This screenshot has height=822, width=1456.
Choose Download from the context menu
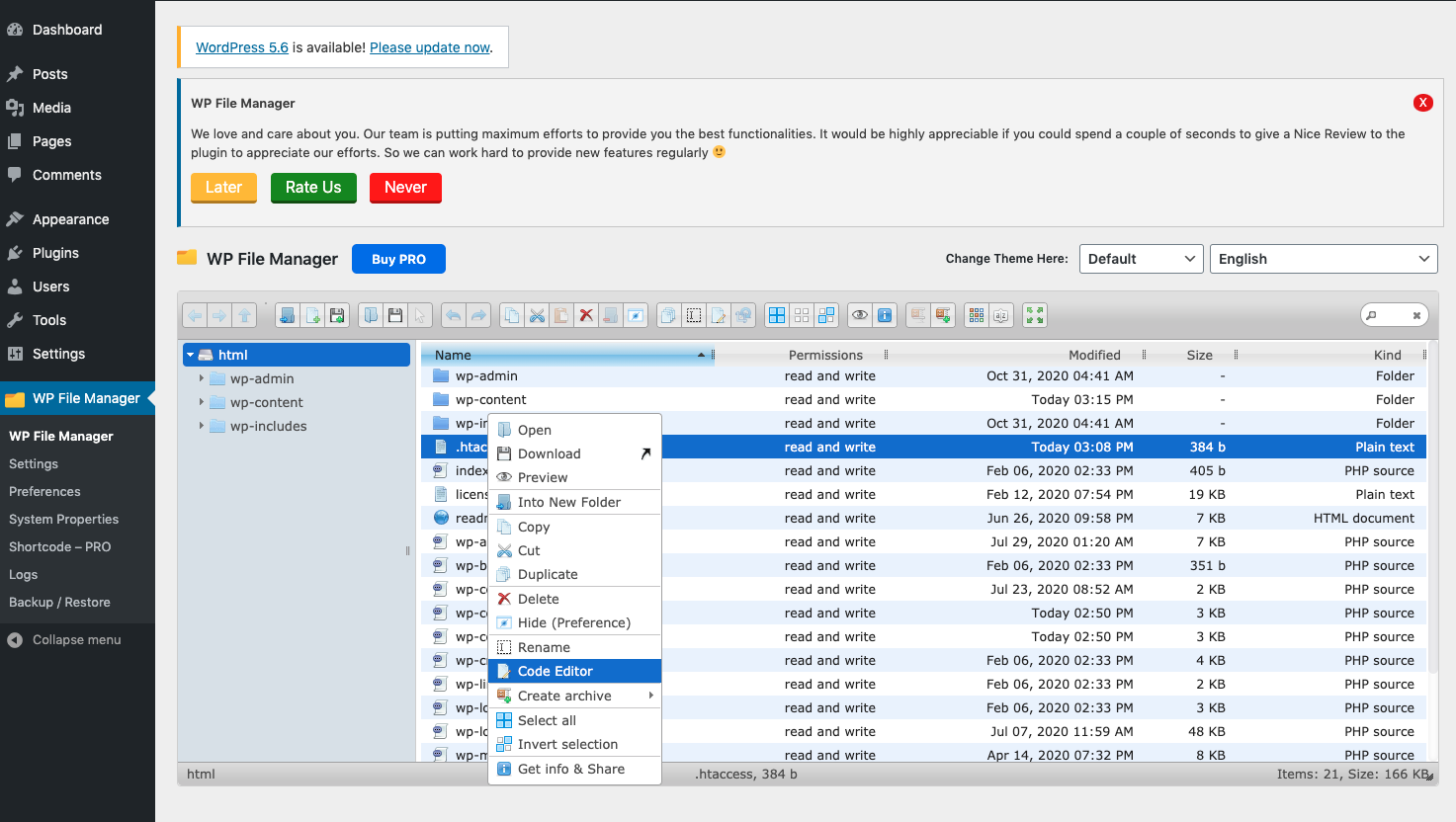point(574,453)
